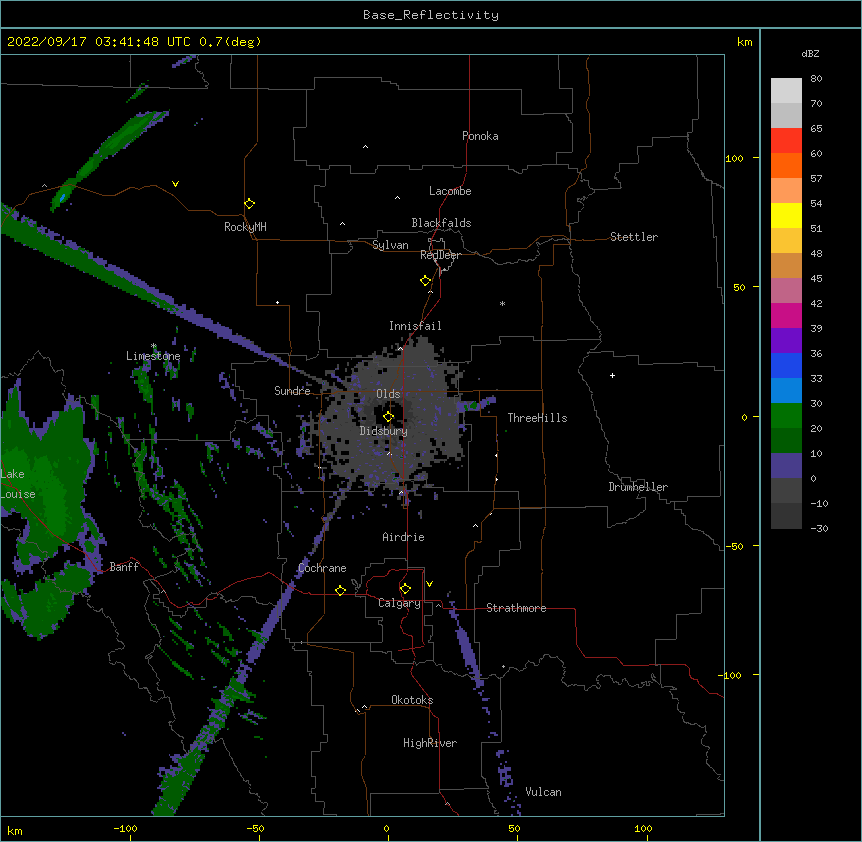Image resolution: width=862 pixels, height=842 pixels.
Task: Click the Ponoka label on the map
Action: [480, 136]
